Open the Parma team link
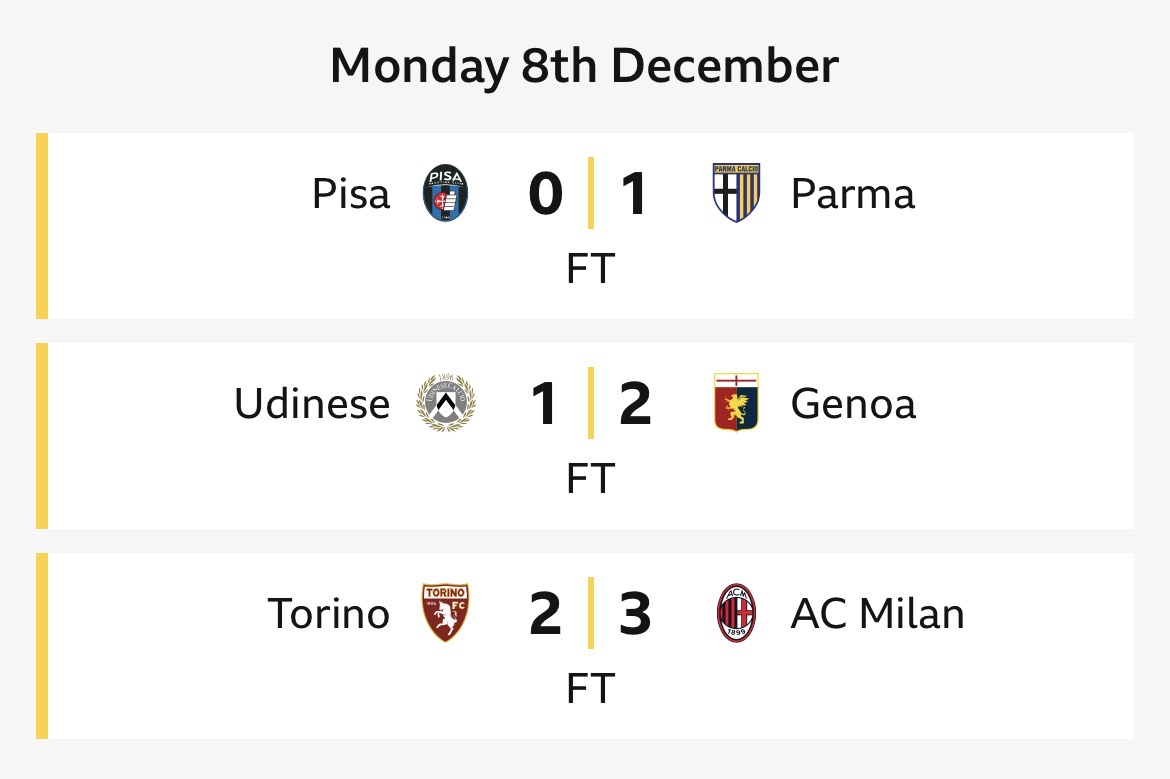Image resolution: width=1170 pixels, height=779 pixels. click(x=852, y=193)
